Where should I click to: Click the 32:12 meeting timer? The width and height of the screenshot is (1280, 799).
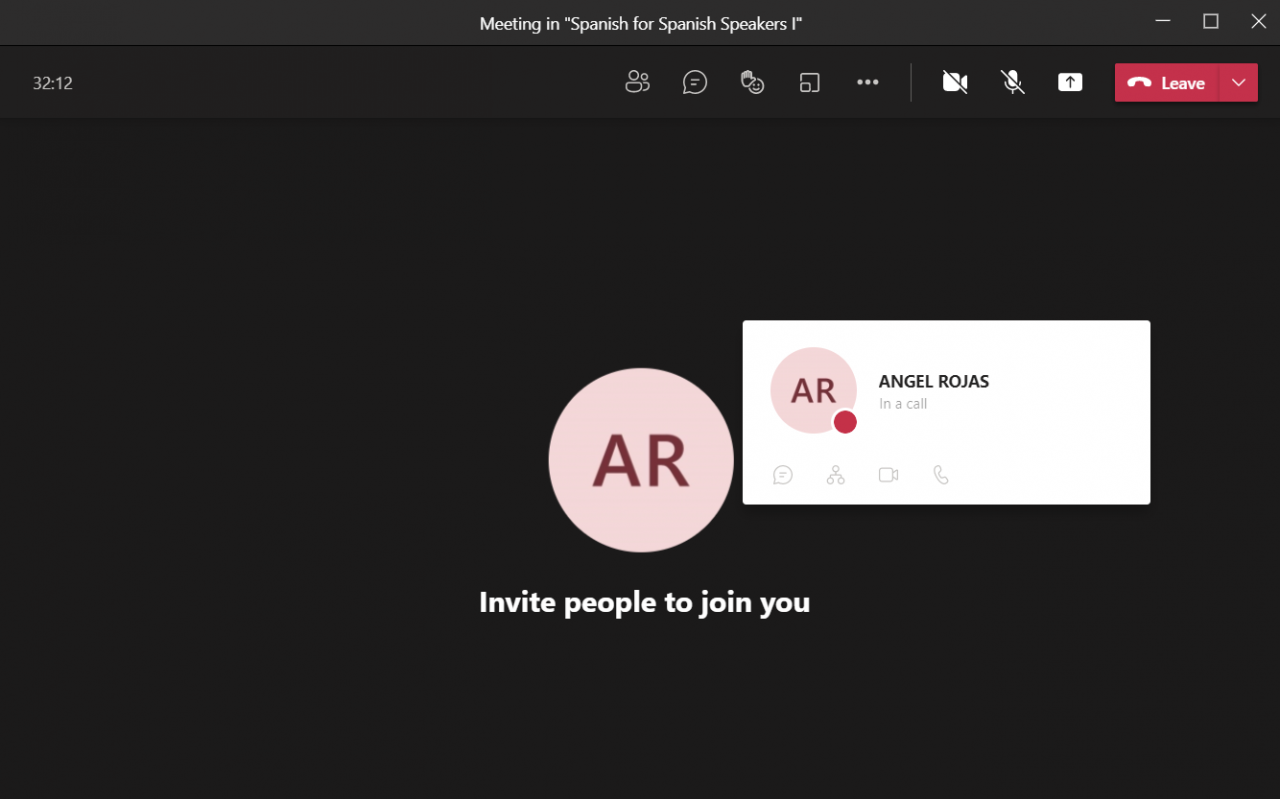click(53, 83)
